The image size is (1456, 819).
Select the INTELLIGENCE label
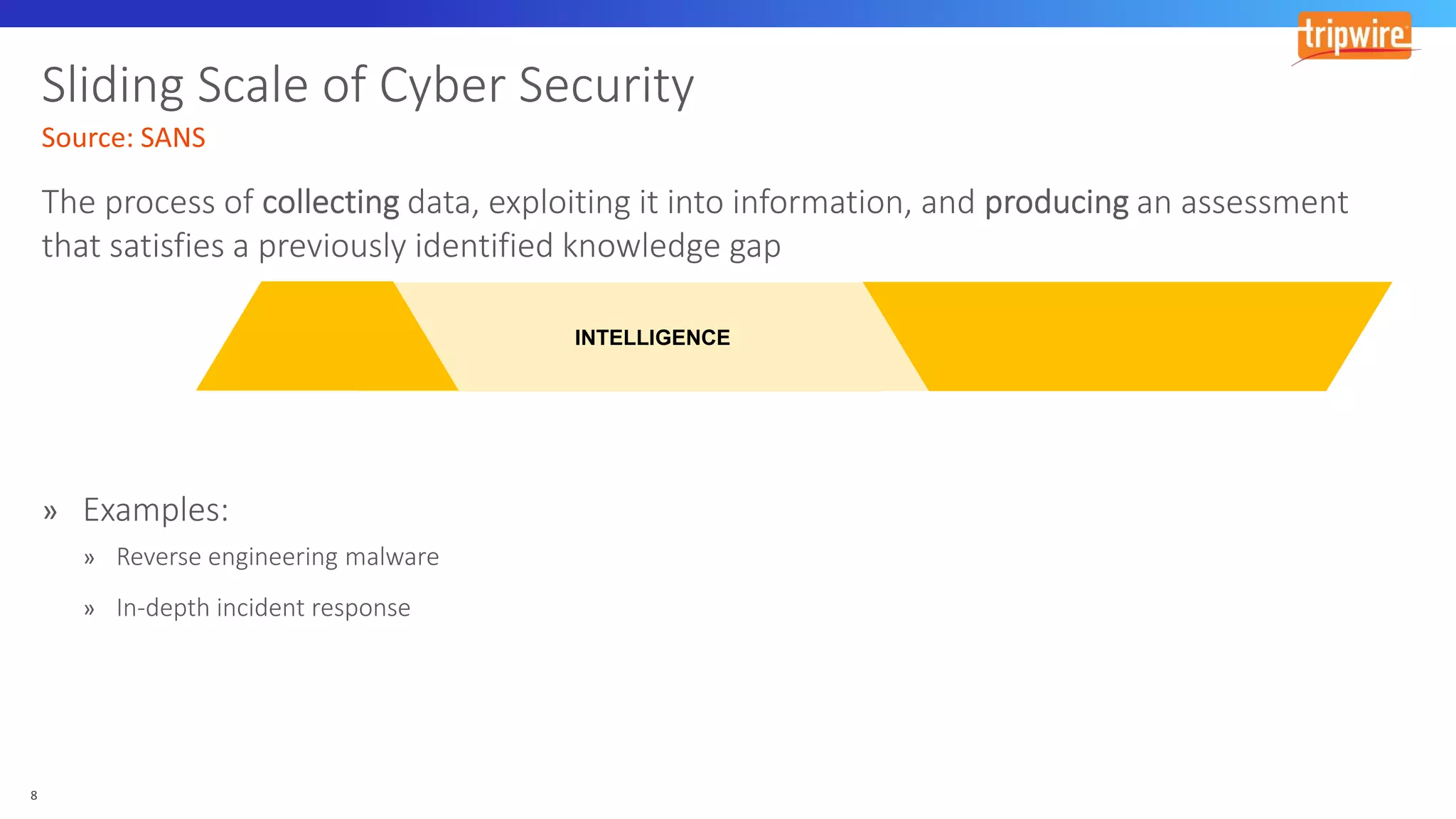click(652, 338)
